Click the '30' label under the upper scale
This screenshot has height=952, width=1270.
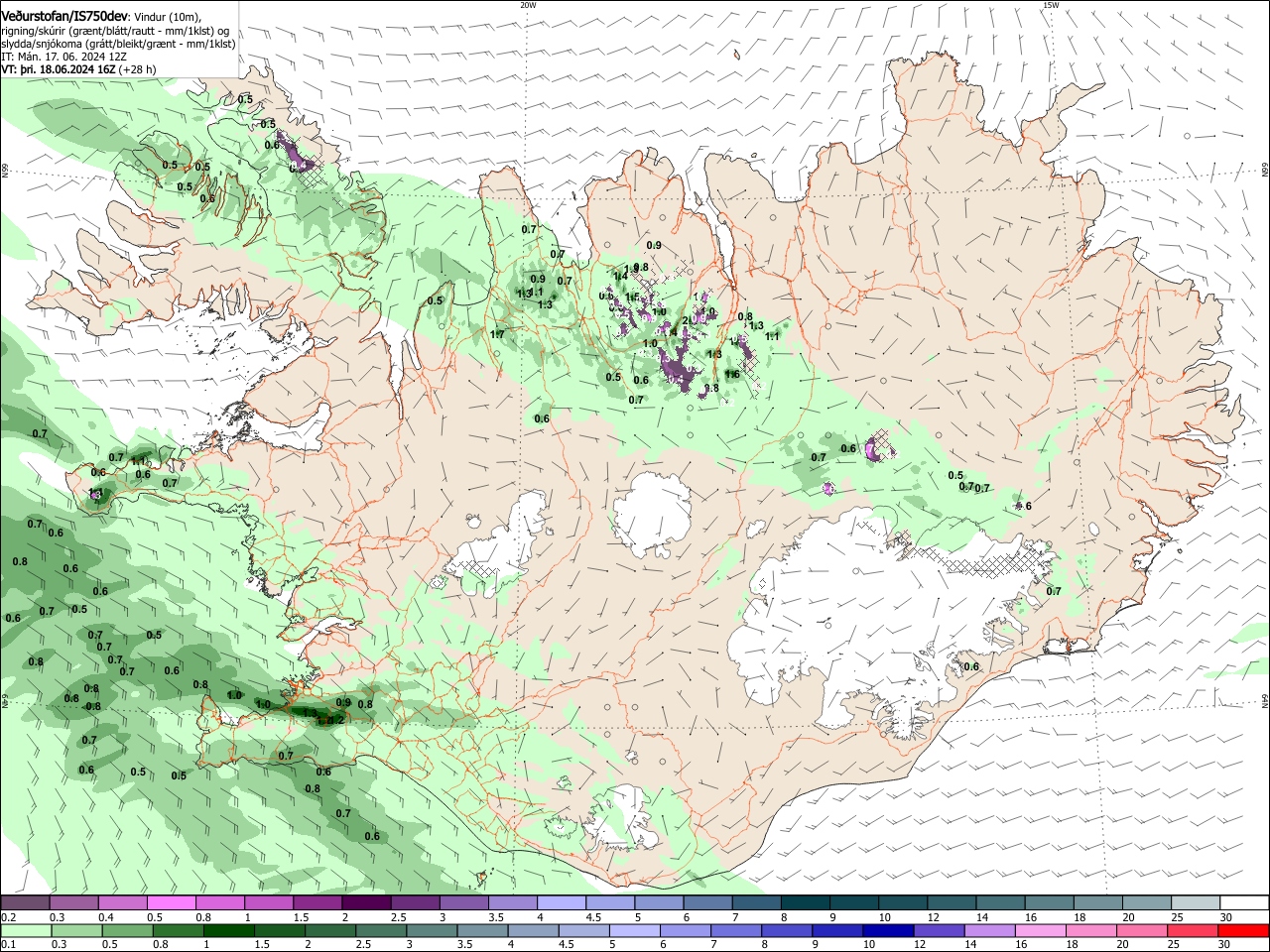(1225, 917)
